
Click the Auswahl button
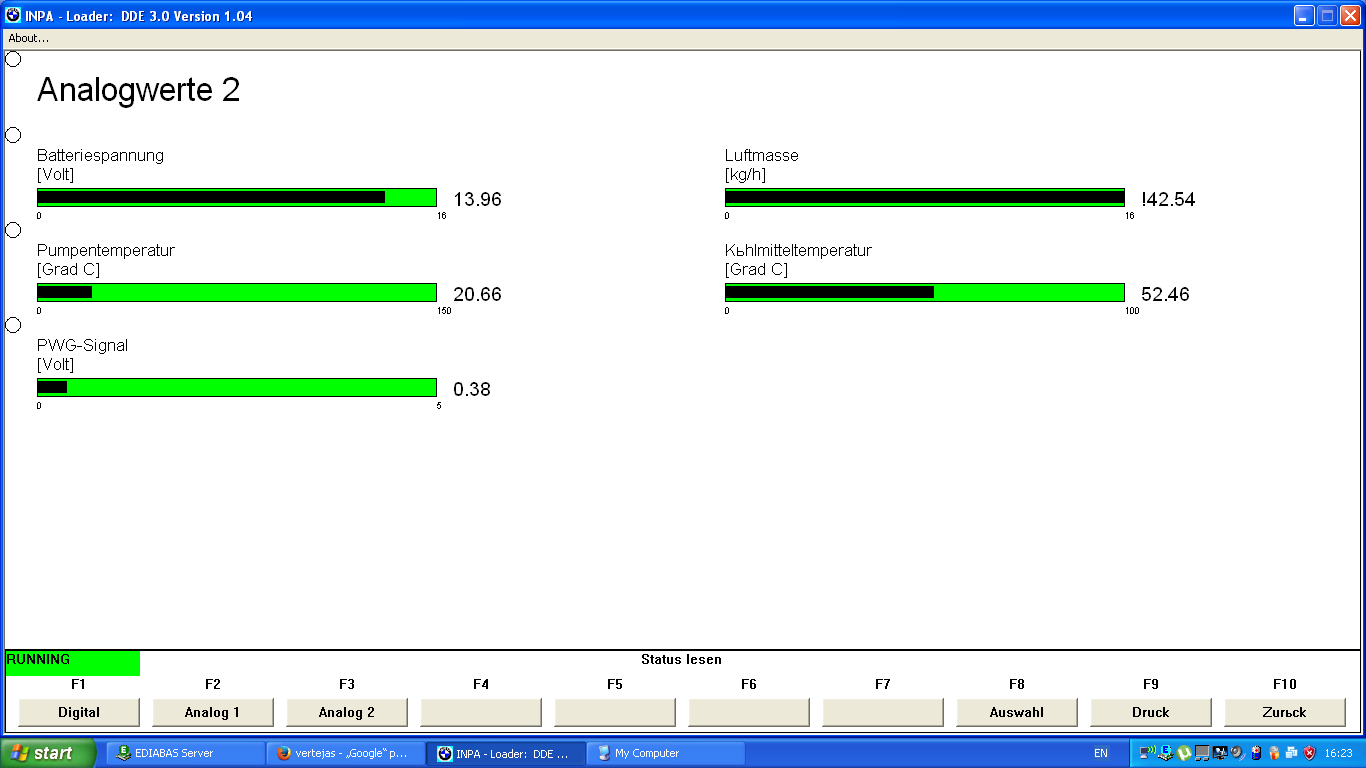[1016, 712]
